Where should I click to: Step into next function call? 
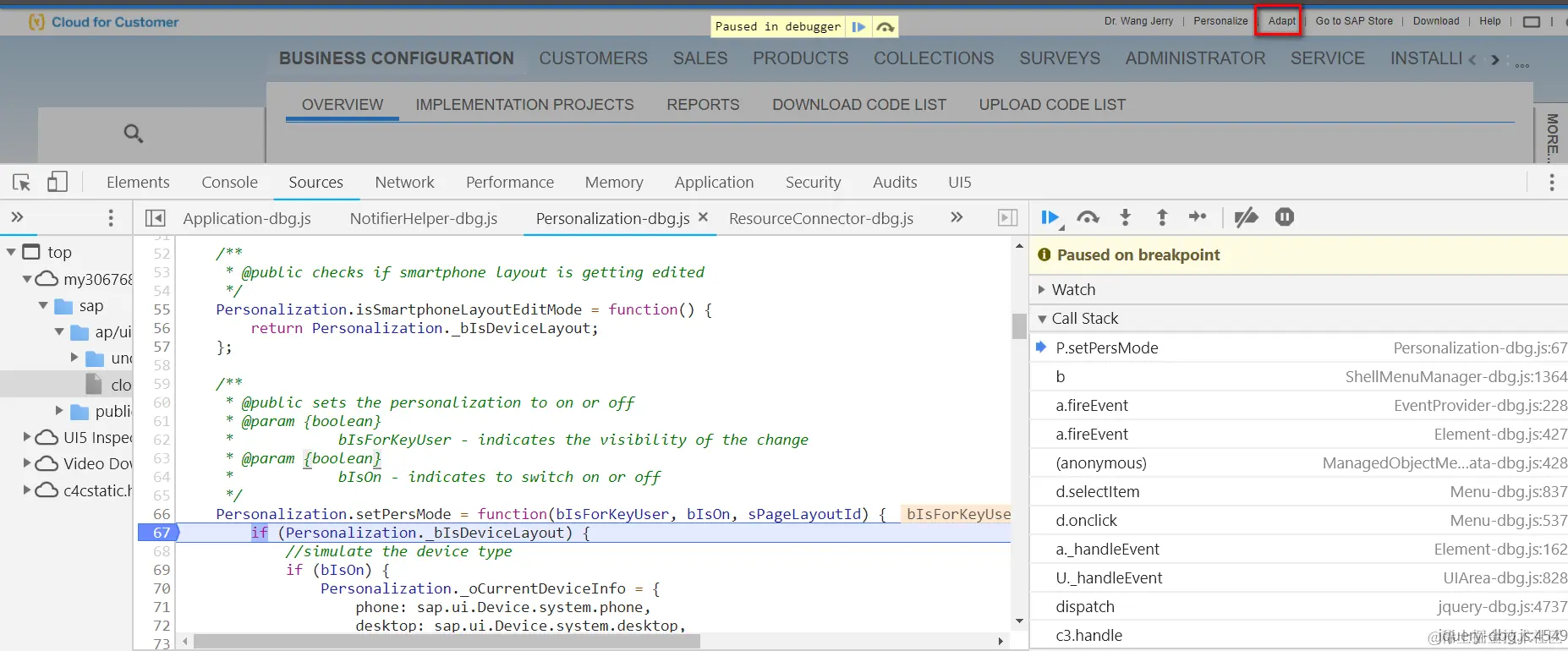[1126, 218]
